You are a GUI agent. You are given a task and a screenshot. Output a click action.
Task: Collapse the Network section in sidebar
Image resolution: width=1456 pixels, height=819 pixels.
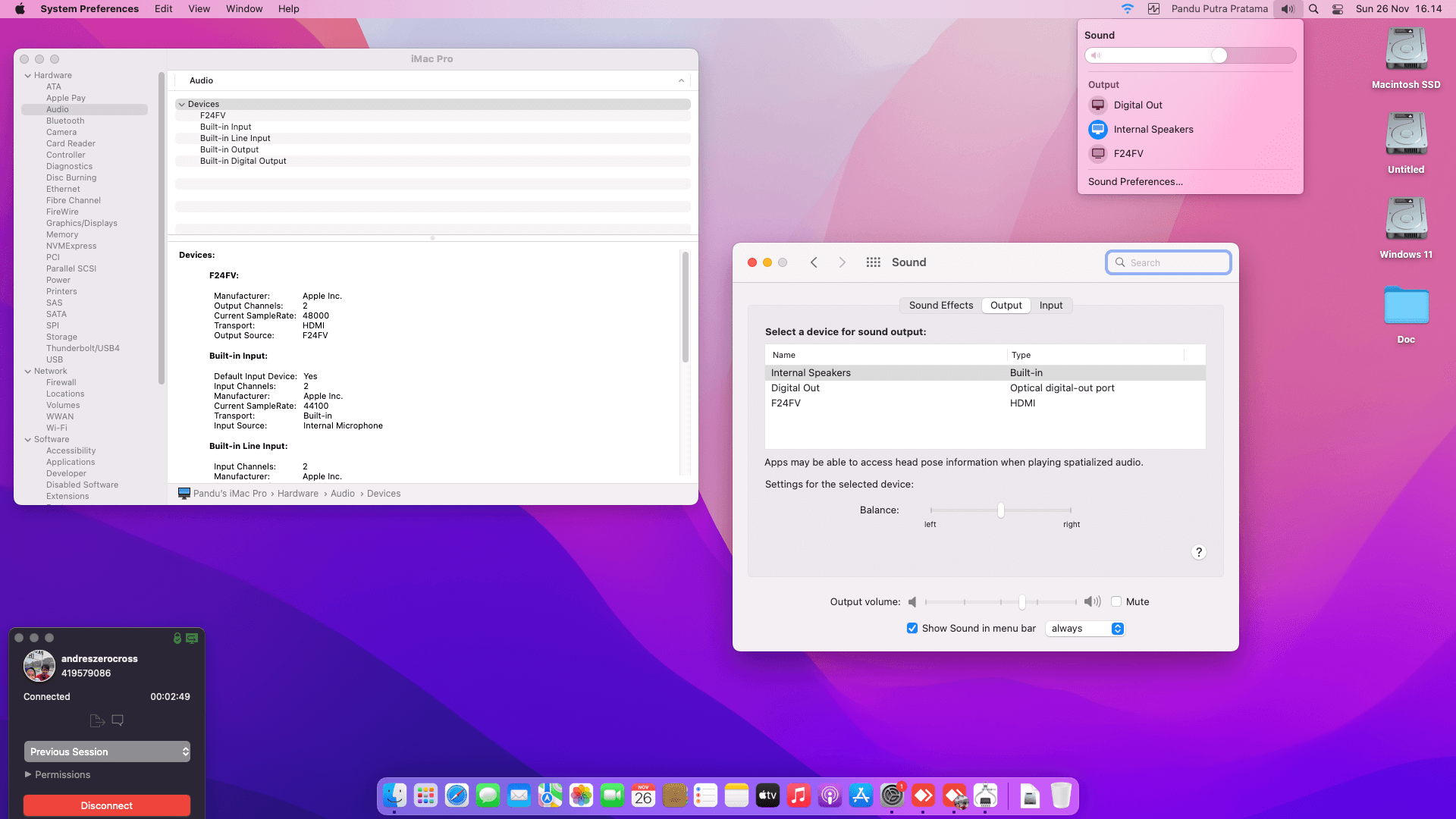(x=28, y=372)
